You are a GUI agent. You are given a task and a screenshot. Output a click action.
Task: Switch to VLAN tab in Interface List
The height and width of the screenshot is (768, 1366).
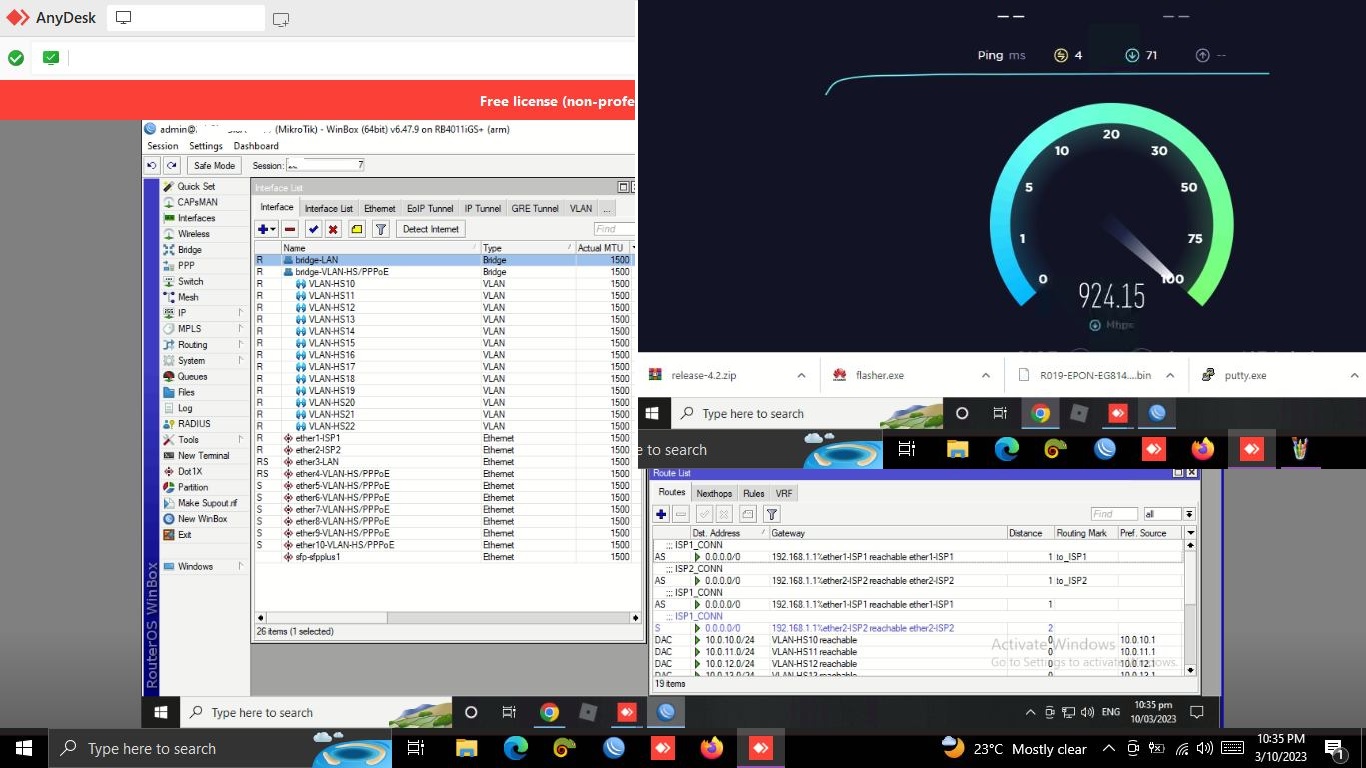point(581,208)
